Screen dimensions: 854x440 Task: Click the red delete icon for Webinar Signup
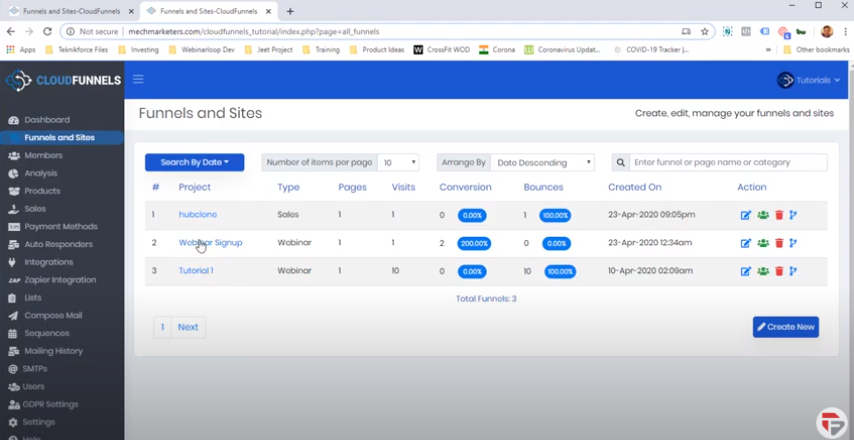point(779,243)
